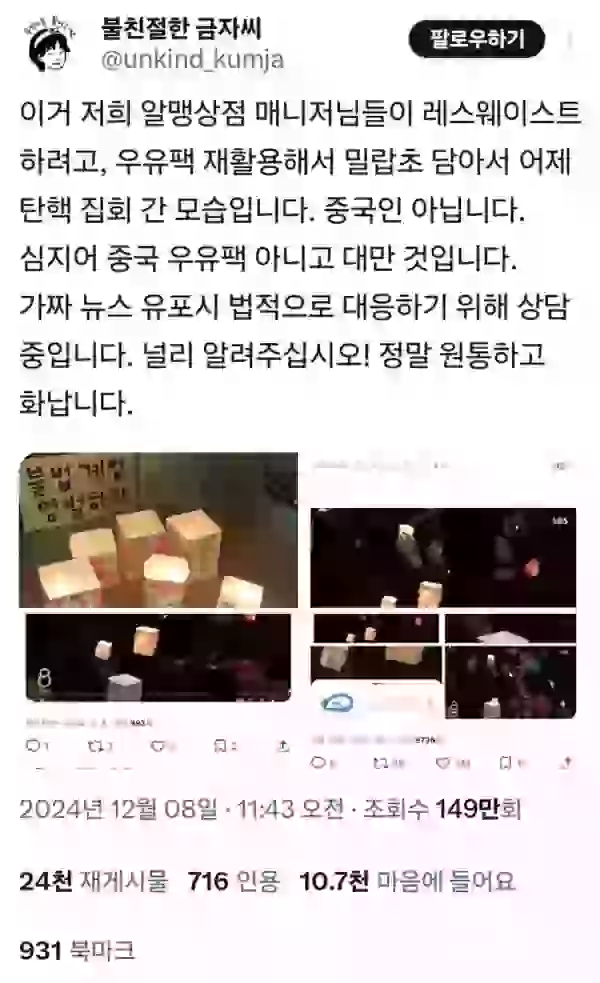Image resolution: width=600 pixels, height=983 pixels.
Task: Open the candle milk-carton photo with handwritten sign
Action: pyautogui.click(x=159, y=530)
